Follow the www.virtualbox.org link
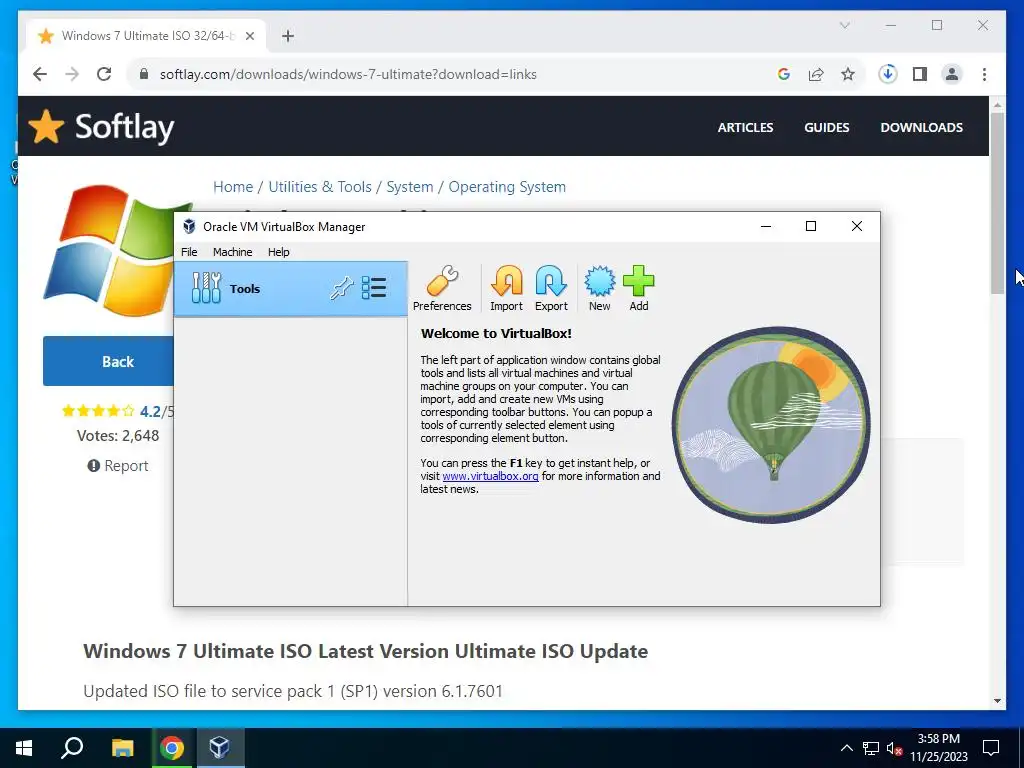The height and width of the screenshot is (768, 1024). tap(490, 476)
